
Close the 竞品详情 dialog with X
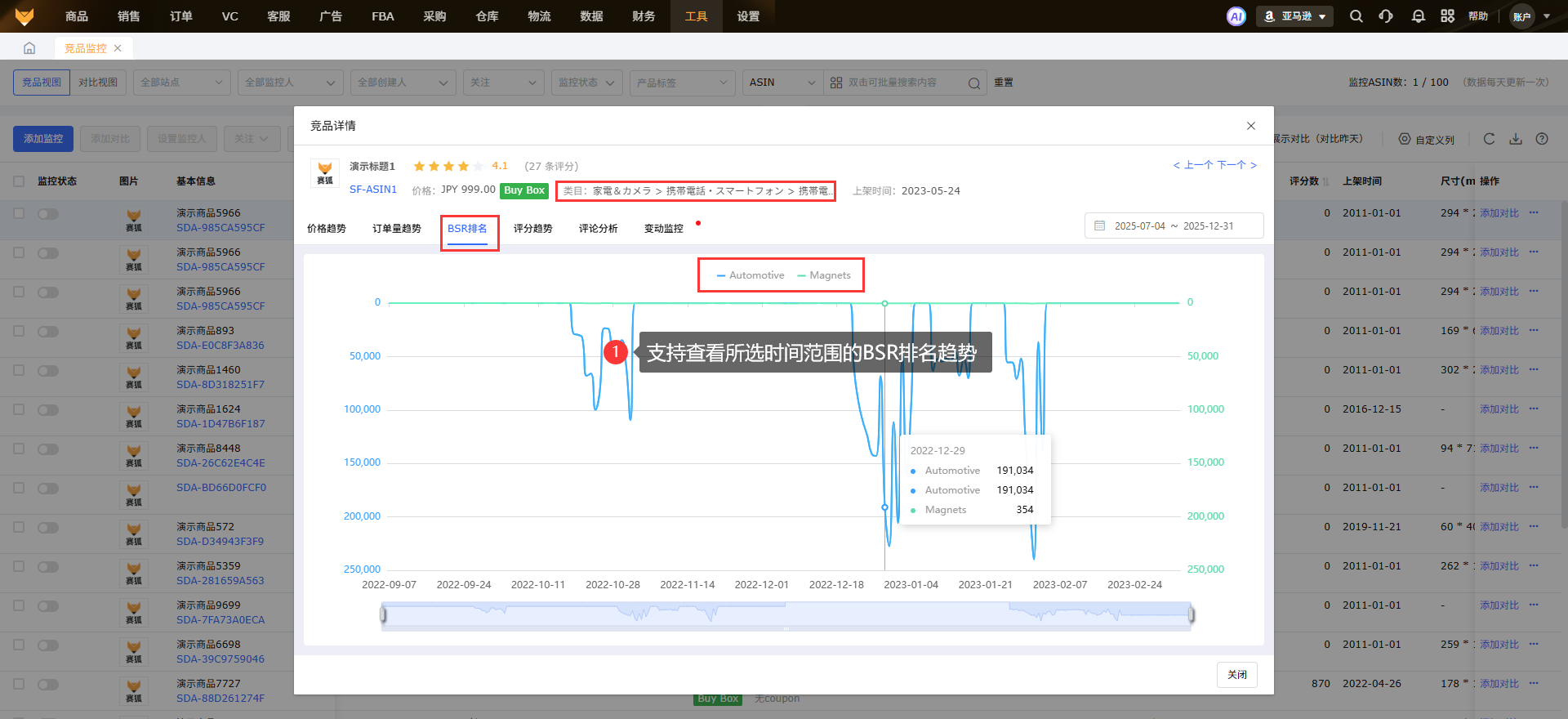(1251, 126)
